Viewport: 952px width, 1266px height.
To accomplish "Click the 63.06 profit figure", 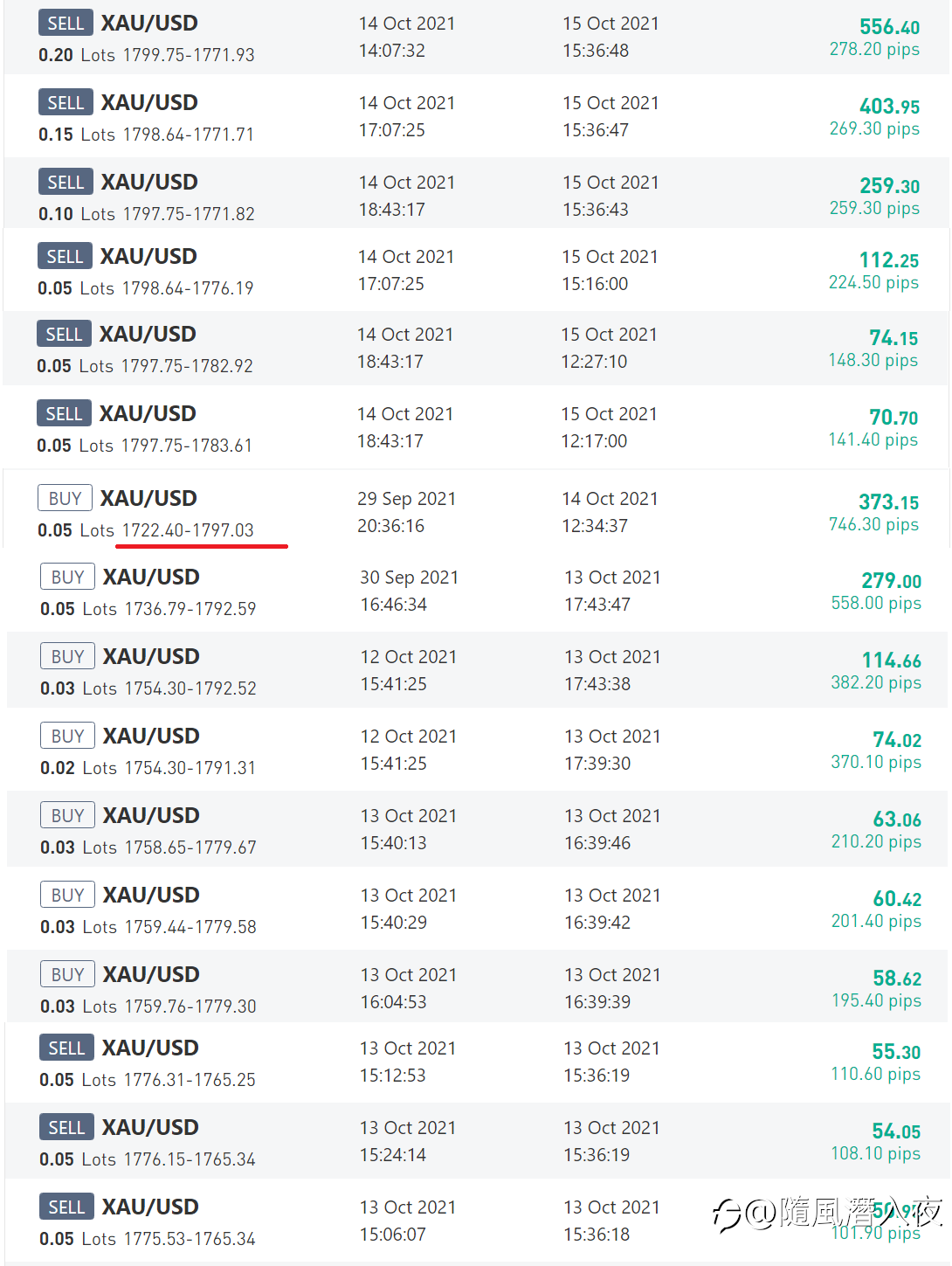I will click(897, 820).
